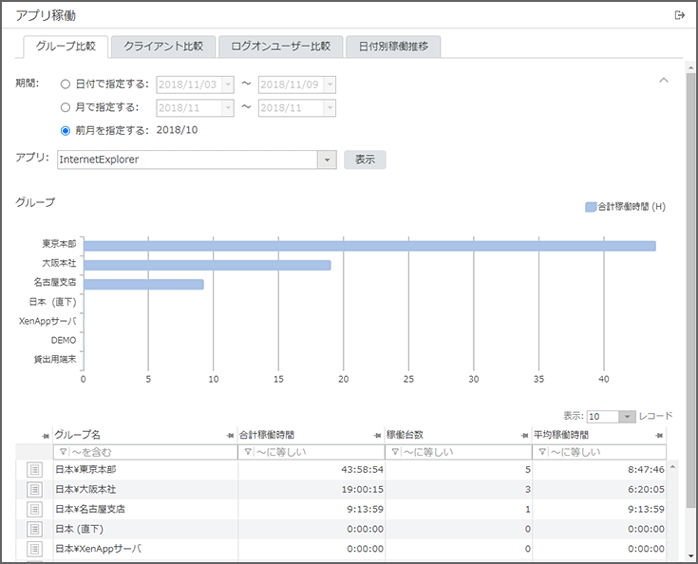The height and width of the screenshot is (564, 698).
Task: Click filter icon in 合計稼働時間 column
Action: point(246,453)
